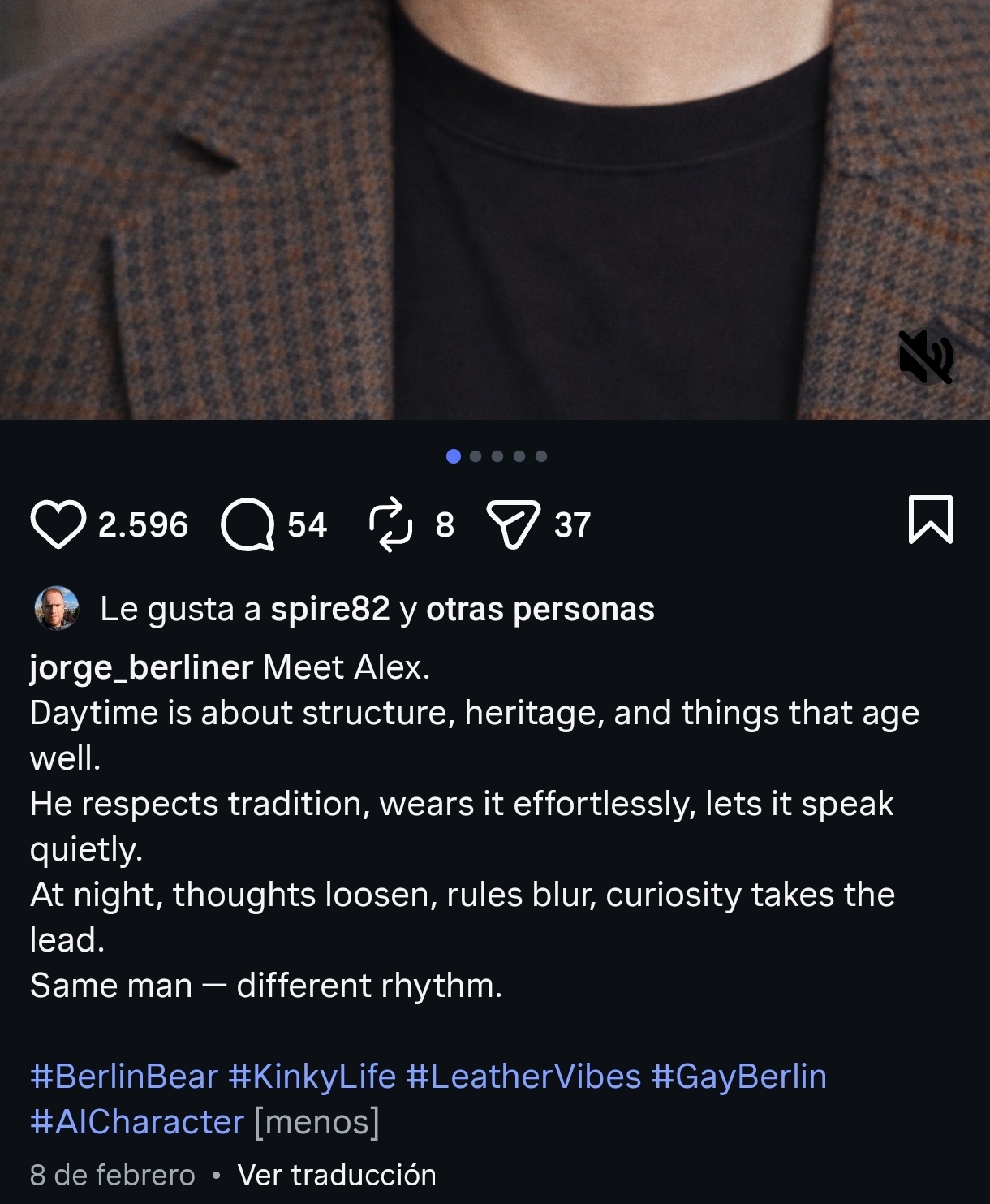
Task: Open the #BerlinBear hashtag
Action: [124, 1077]
